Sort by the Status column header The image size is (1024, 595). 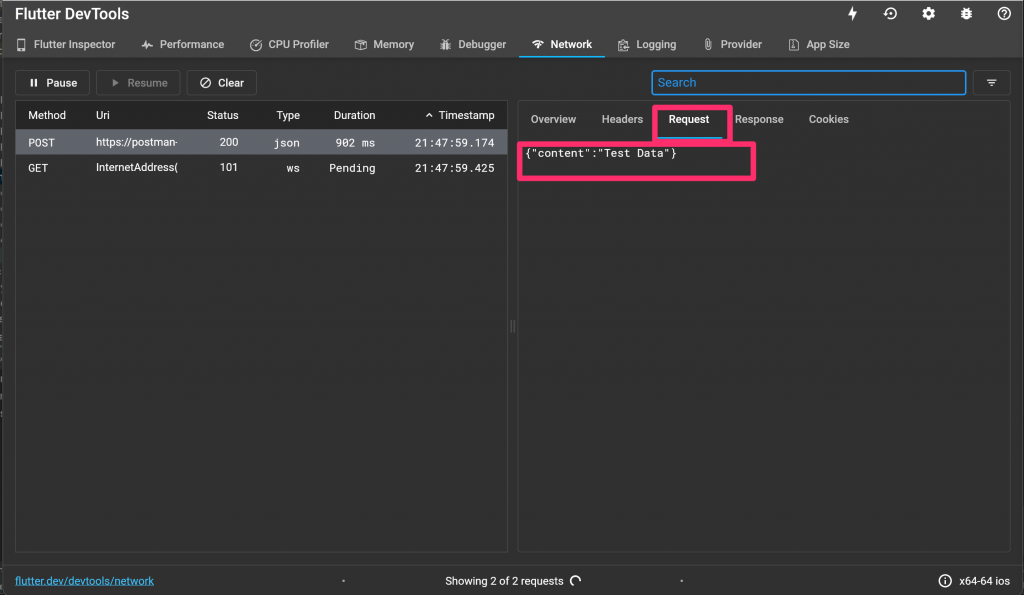[x=223, y=115]
